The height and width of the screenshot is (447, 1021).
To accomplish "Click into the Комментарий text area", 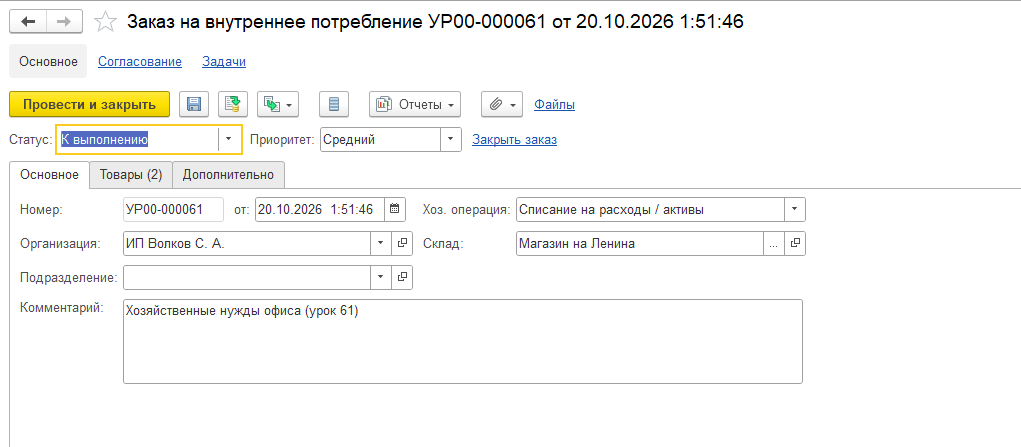I will click(462, 341).
